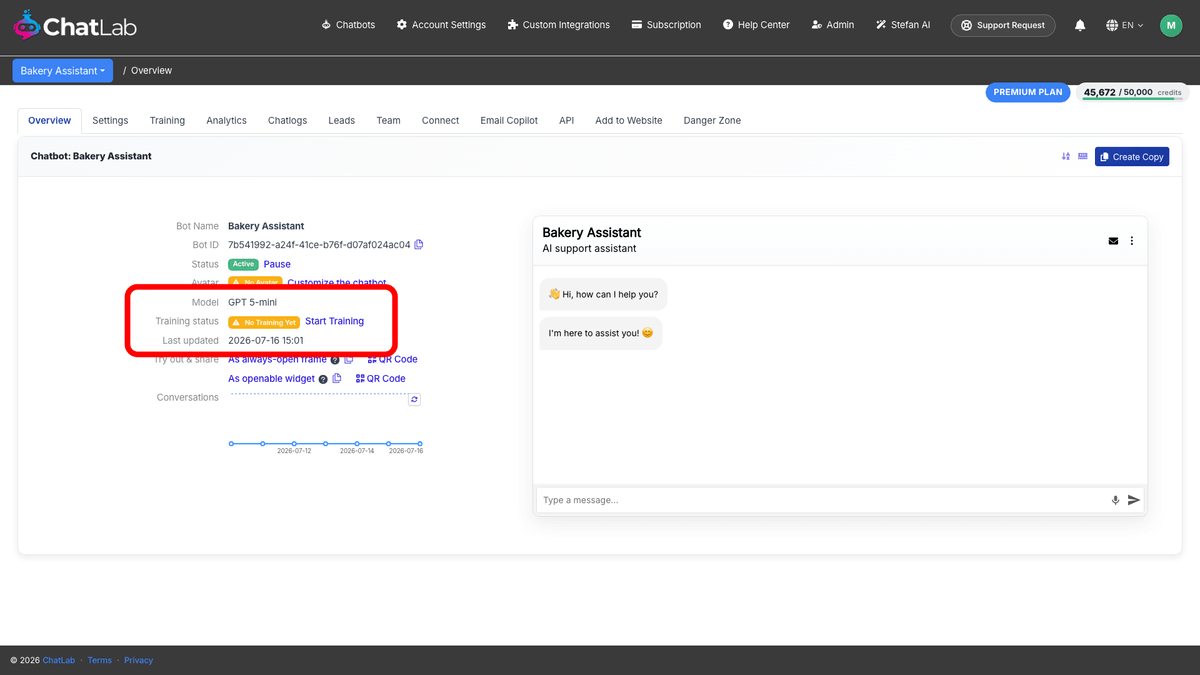
Task: Click the Pause link next to Active status
Action: pyautogui.click(x=277, y=264)
